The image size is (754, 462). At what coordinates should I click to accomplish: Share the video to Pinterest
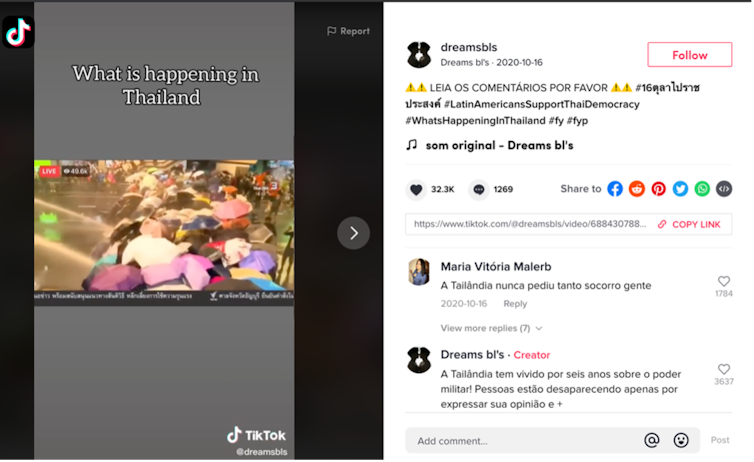tap(659, 189)
